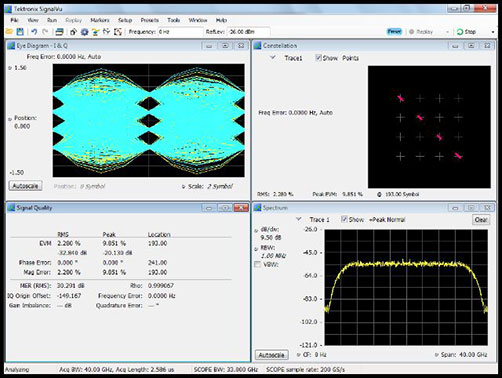Minimize the Signal Quality panel
This screenshot has width=502, height=378.
click(209, 208)
